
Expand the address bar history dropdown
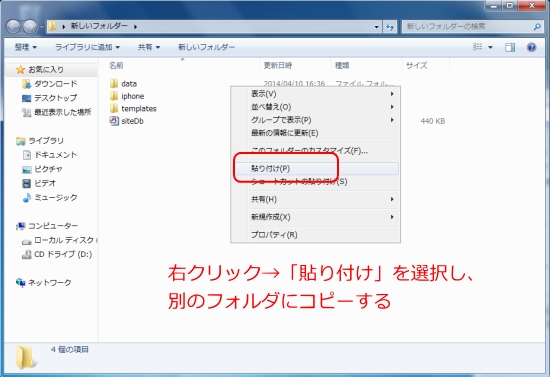tap(376, 27)
